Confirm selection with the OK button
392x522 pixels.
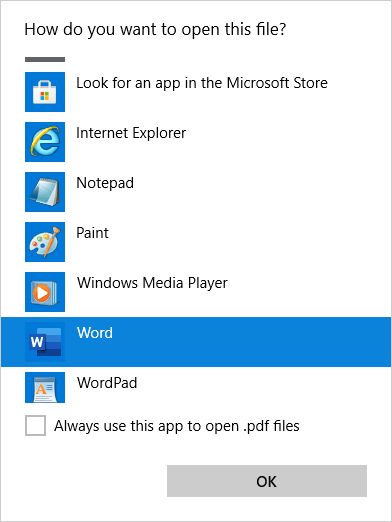pos(267,481)
